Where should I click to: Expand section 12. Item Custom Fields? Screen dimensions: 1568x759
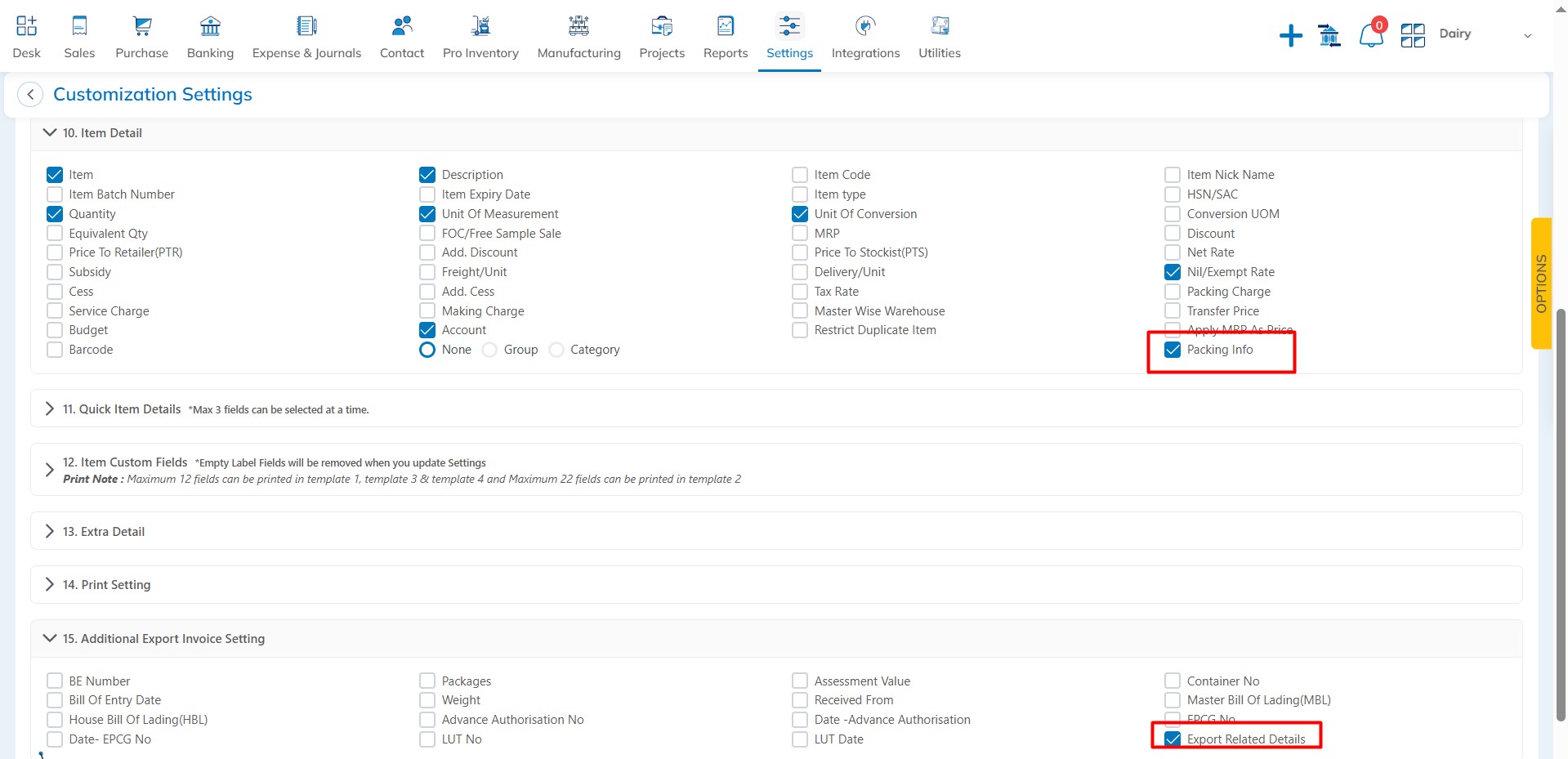[50, 470]
